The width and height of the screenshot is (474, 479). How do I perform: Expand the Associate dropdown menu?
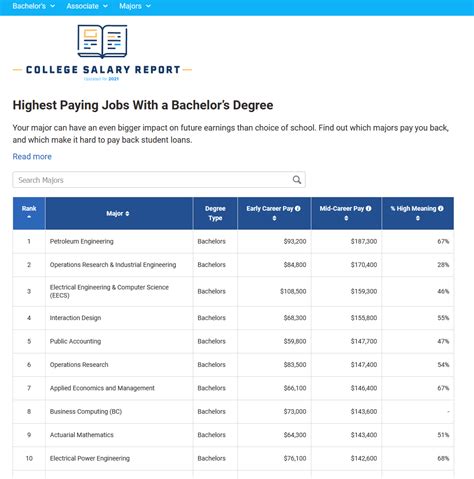(x=87, y=6)
